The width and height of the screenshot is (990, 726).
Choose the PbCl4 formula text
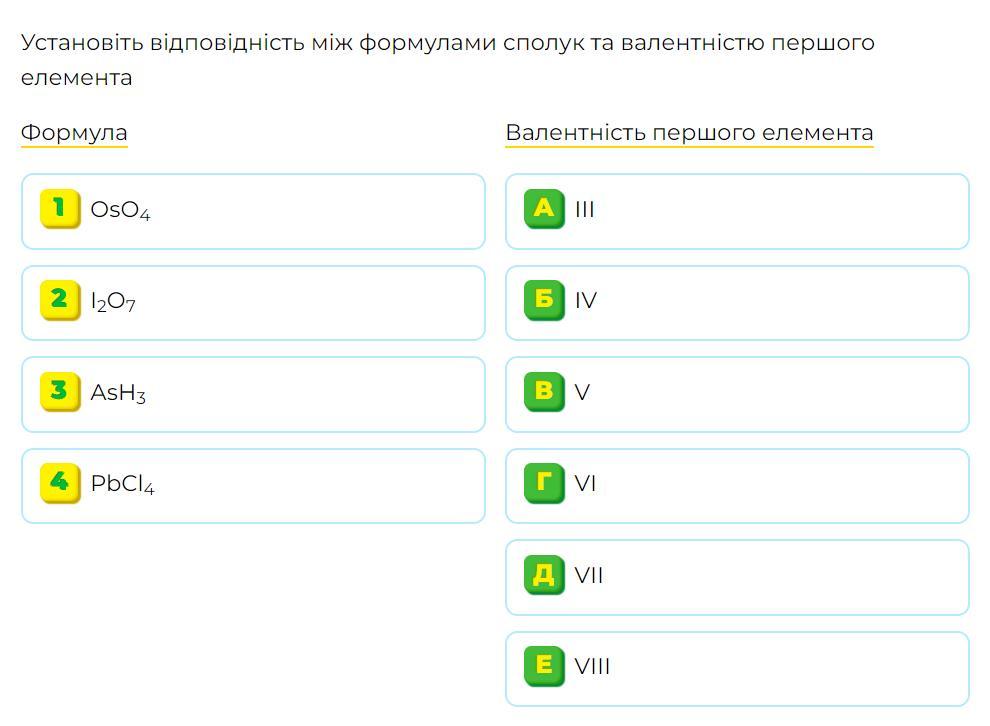(122, 484)
